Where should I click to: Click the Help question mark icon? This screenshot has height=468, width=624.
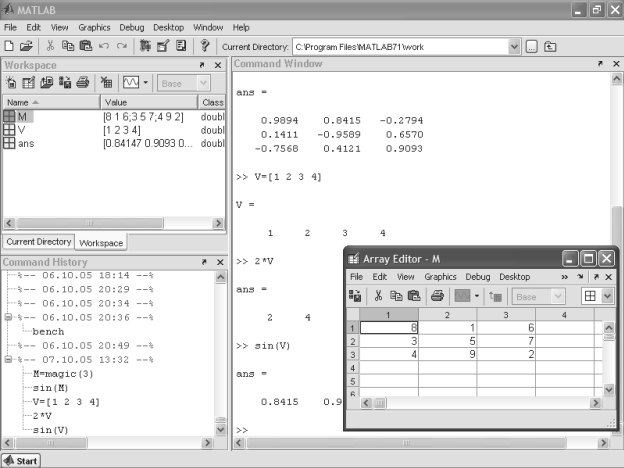(205, 46)
